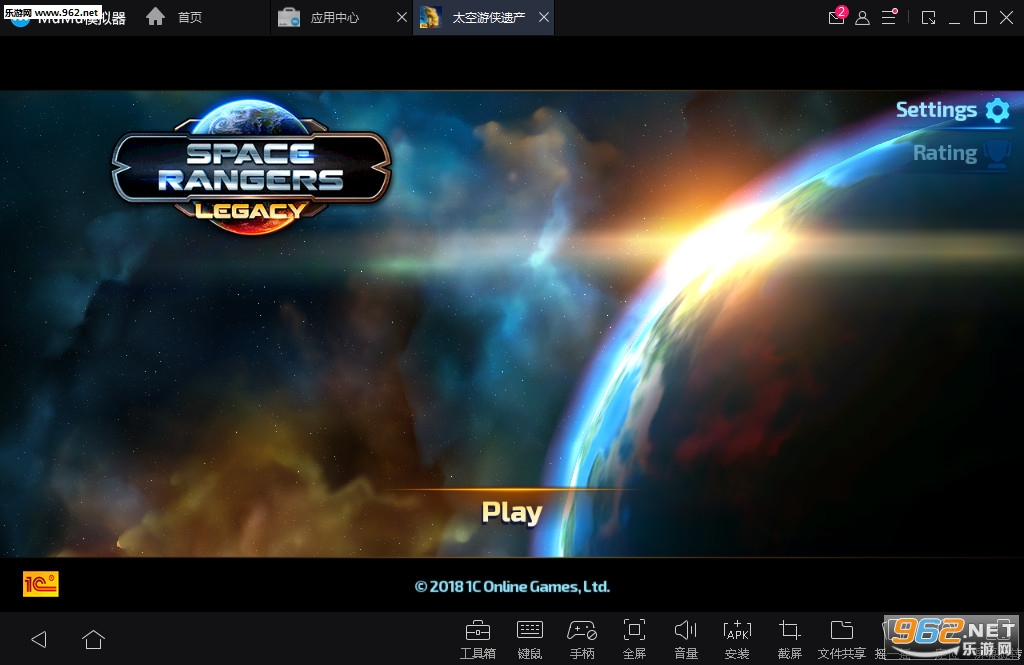Open the Rating trophy icon
This screenshot has width=1024, height=665.
coord(997,154)
